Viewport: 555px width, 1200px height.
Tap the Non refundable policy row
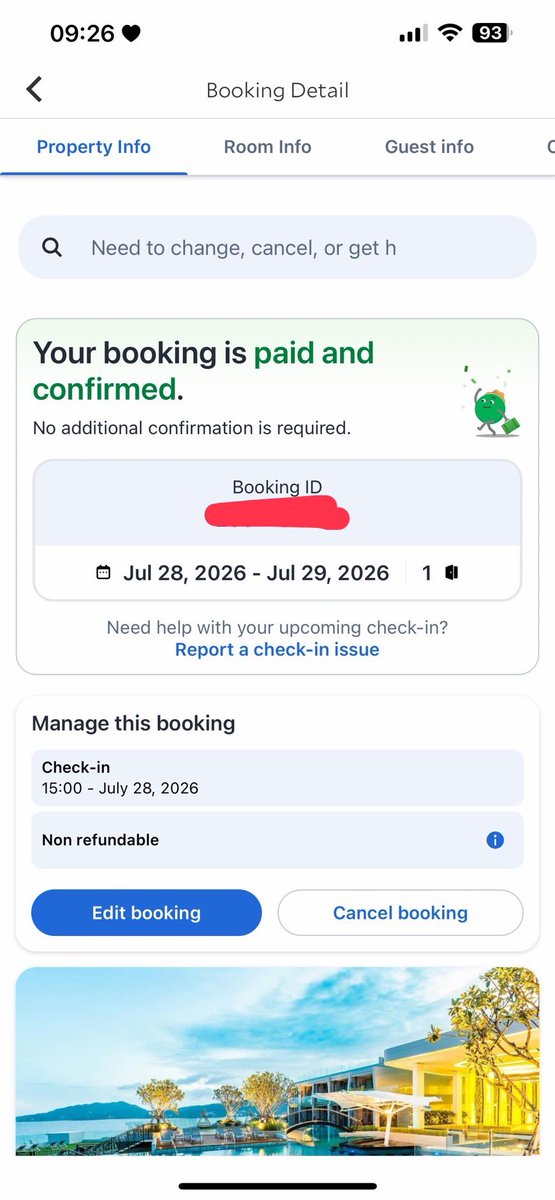tap(277, 840)
